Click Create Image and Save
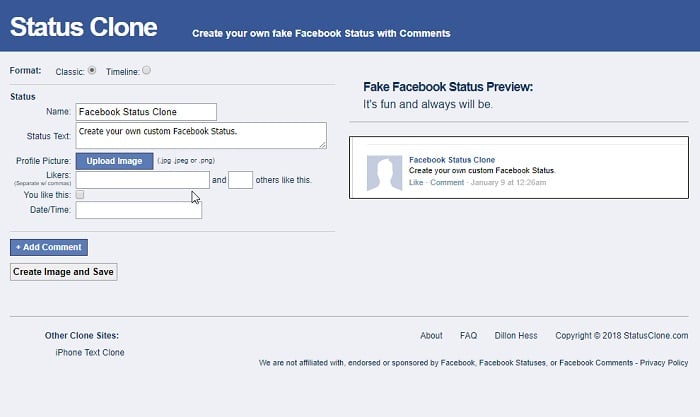This screenshot has height=417, width=700. click(63, 272)
